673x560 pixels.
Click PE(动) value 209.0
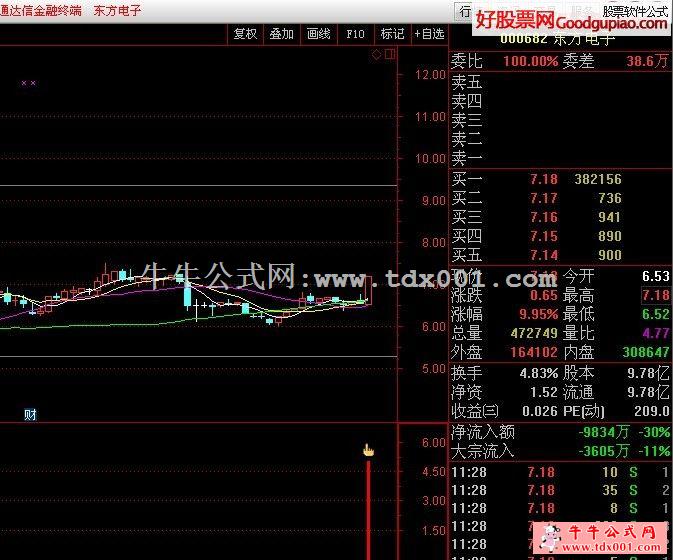(x=652, y=411)
